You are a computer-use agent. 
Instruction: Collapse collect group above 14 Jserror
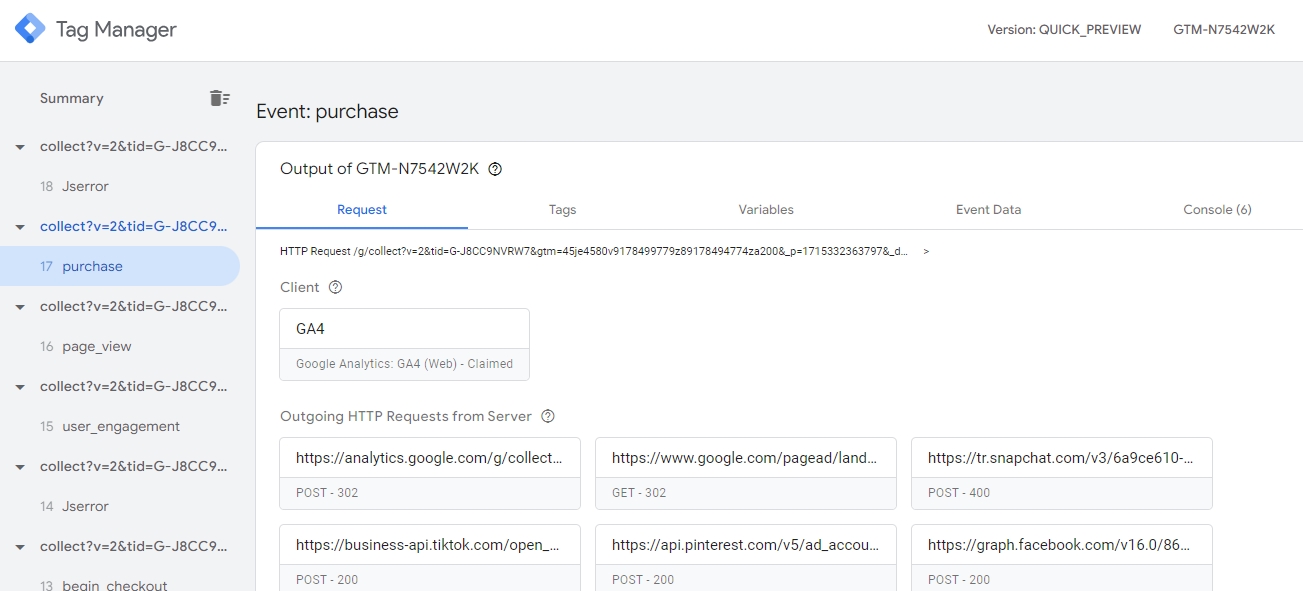tap(20, 467)
